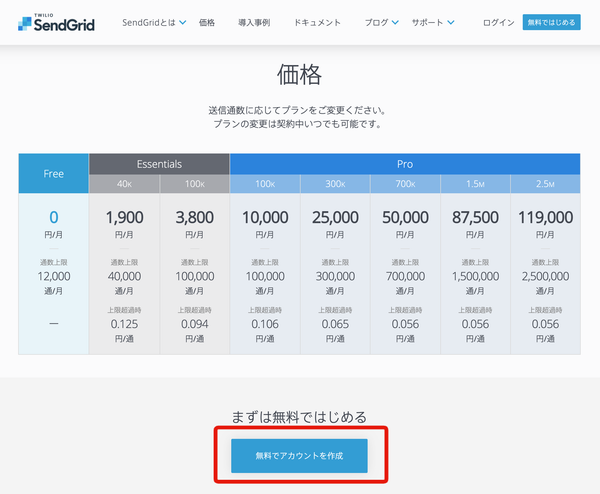600x494 pixels.
Task: Select the Pro 2.5M column header
Action: (545, 184)
